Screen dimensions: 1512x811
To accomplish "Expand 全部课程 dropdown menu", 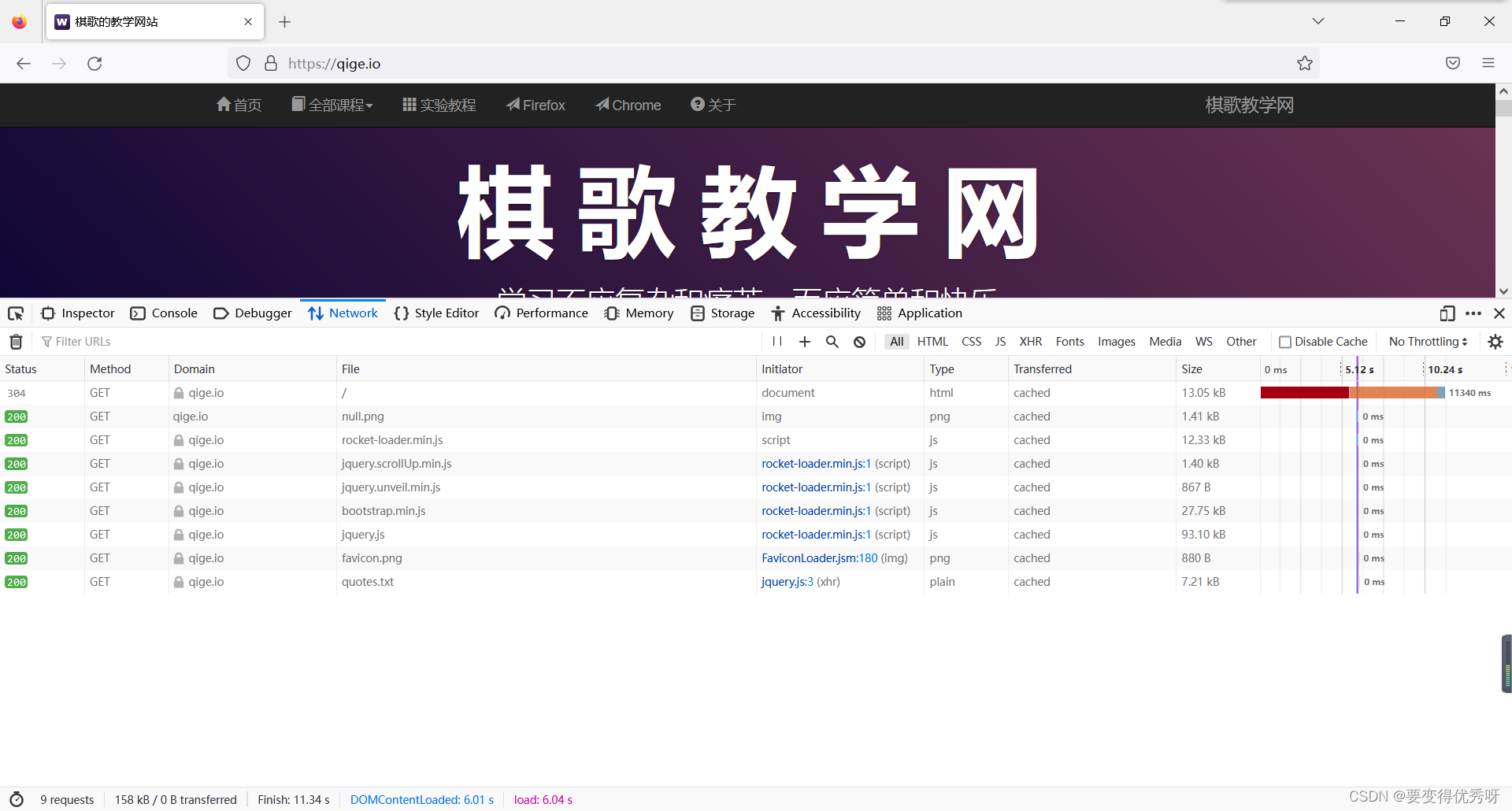I will tap(332, 105).
